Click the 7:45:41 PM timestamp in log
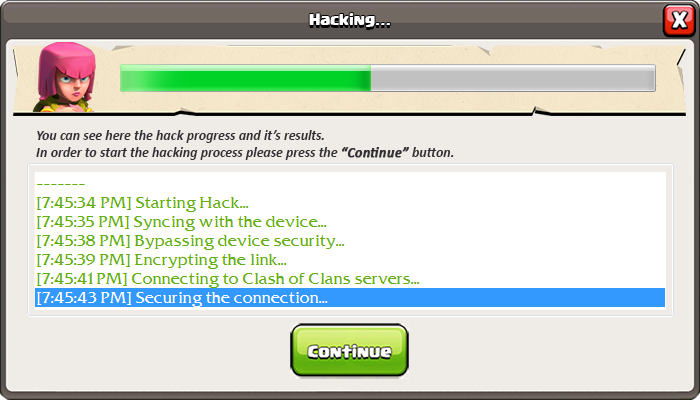 [x=82, y=279]
